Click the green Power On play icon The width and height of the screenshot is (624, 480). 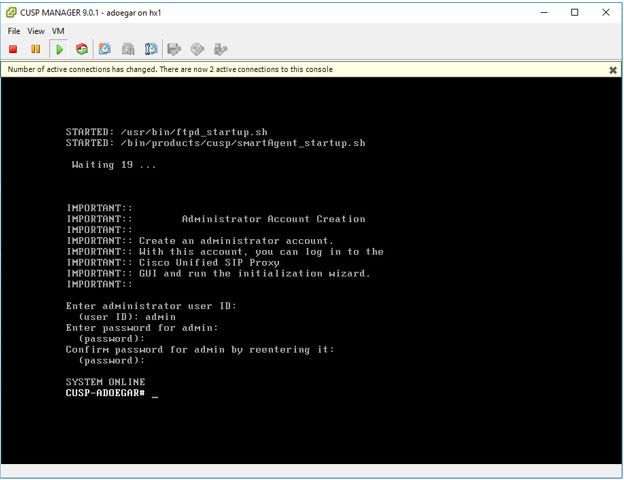[x=59, y=49]
